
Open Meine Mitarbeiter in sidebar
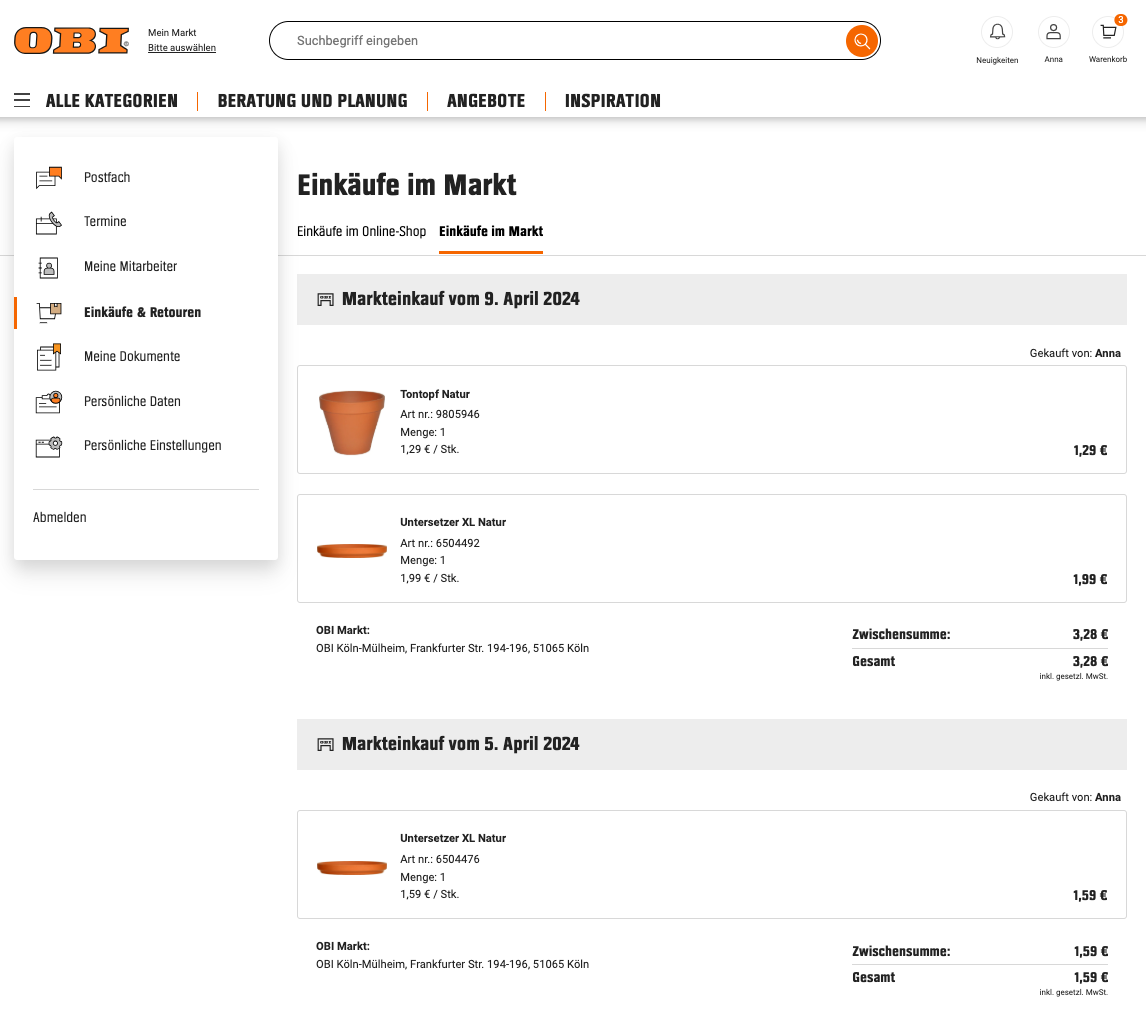click(x=130, y=267)
